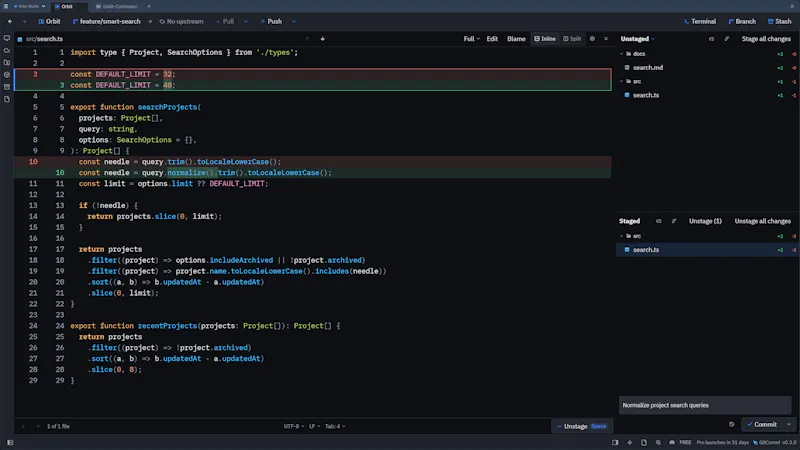Viewport: 800px width, 450px height.
Task: Switch diff to Inline view
Action: click(545, 39)
